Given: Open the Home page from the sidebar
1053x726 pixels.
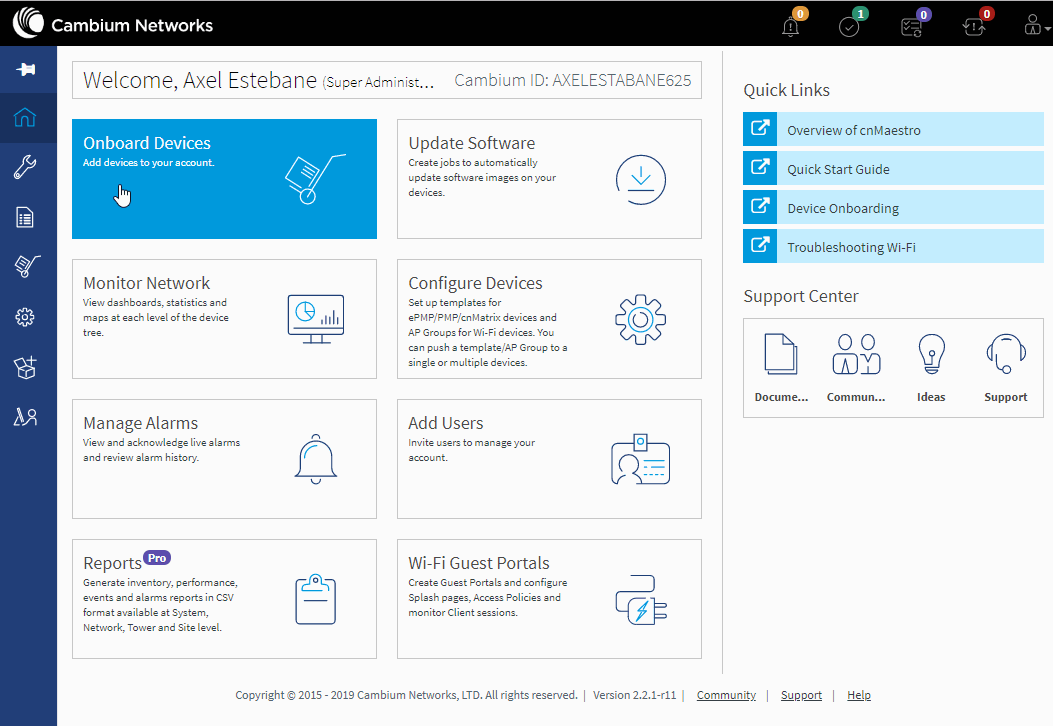Looking at the screenshot, I should (26, 118).
